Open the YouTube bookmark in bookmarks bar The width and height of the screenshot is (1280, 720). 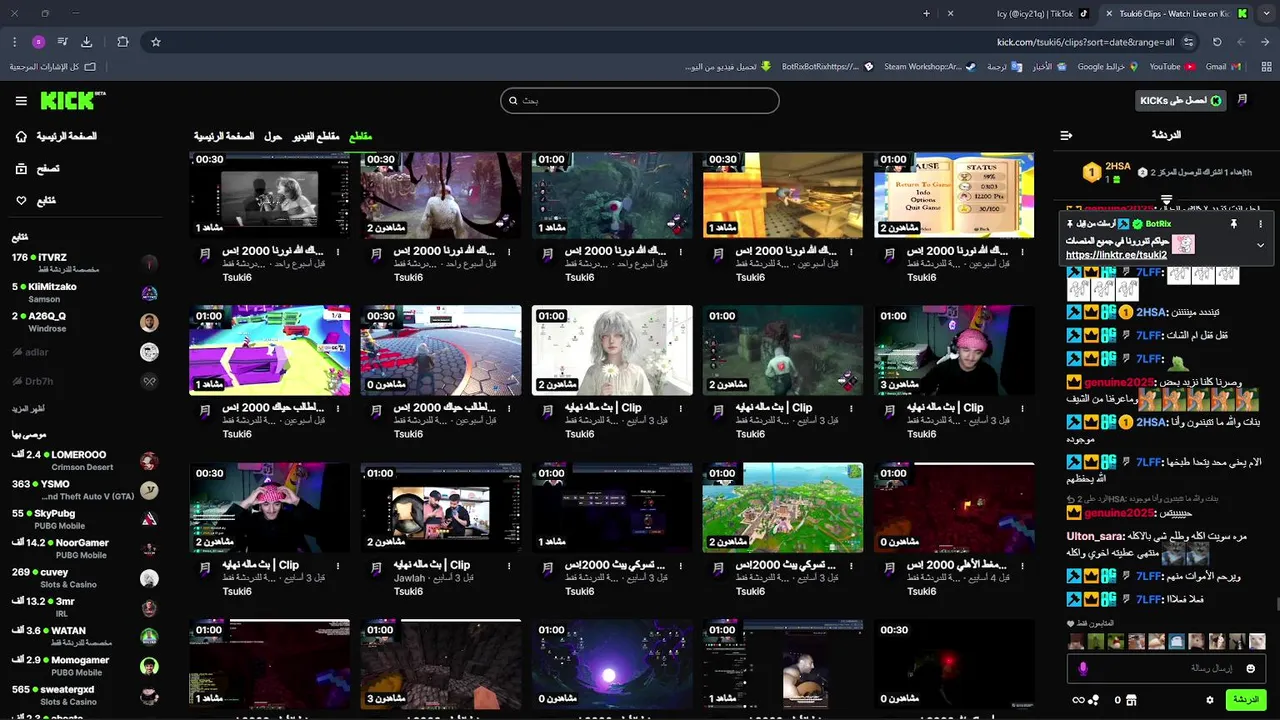point(1172,67)
